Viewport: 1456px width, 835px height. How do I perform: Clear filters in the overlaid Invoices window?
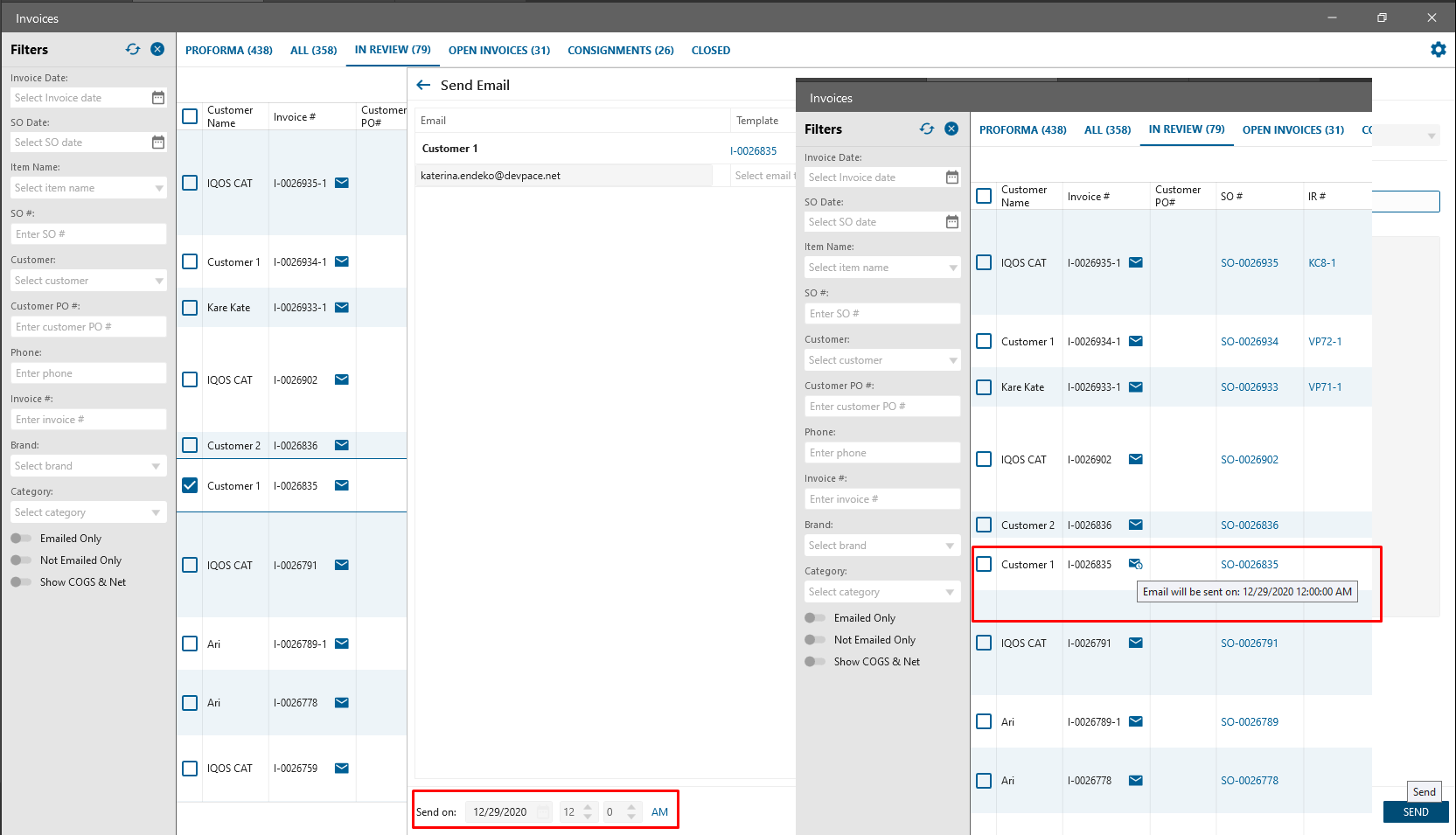coord(951,129)
